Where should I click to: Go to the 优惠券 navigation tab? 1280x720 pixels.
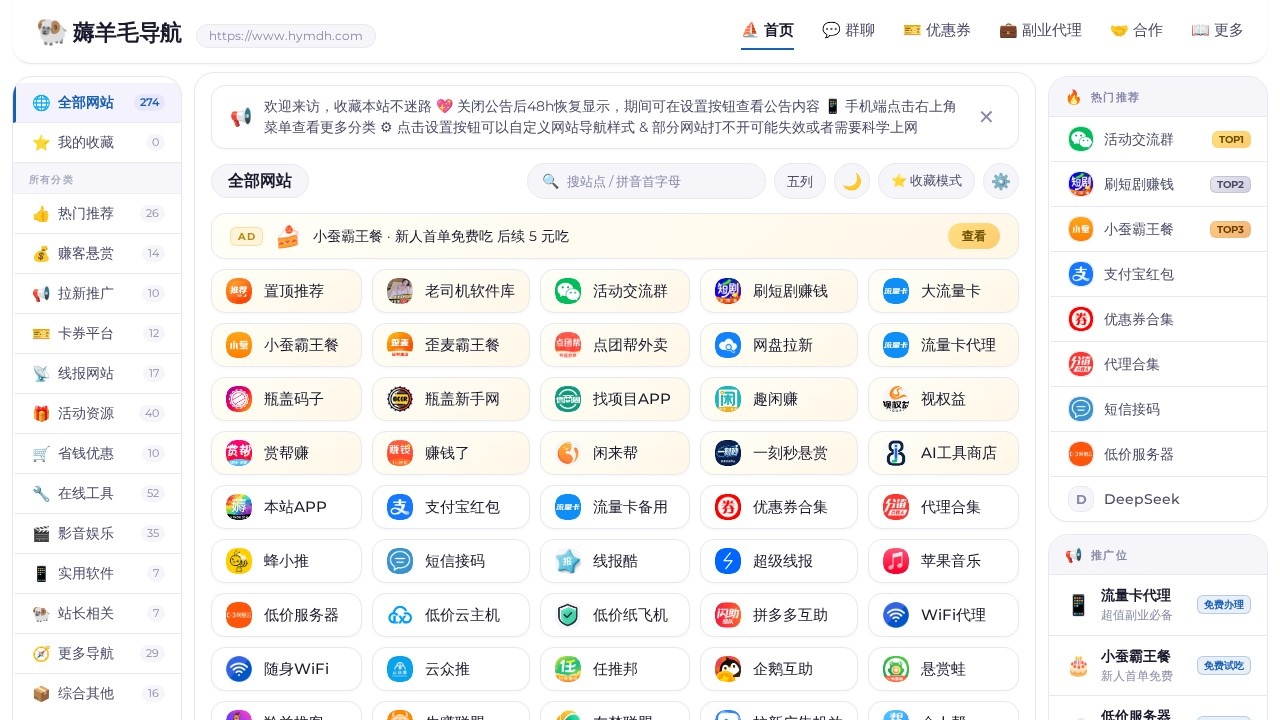937,30
